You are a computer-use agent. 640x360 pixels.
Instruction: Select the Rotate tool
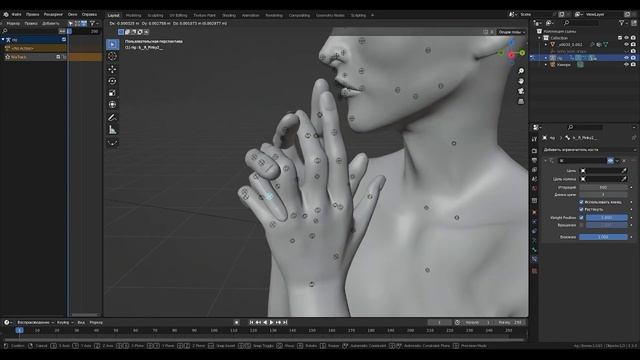pyautogui.click(x=112, y=81)
